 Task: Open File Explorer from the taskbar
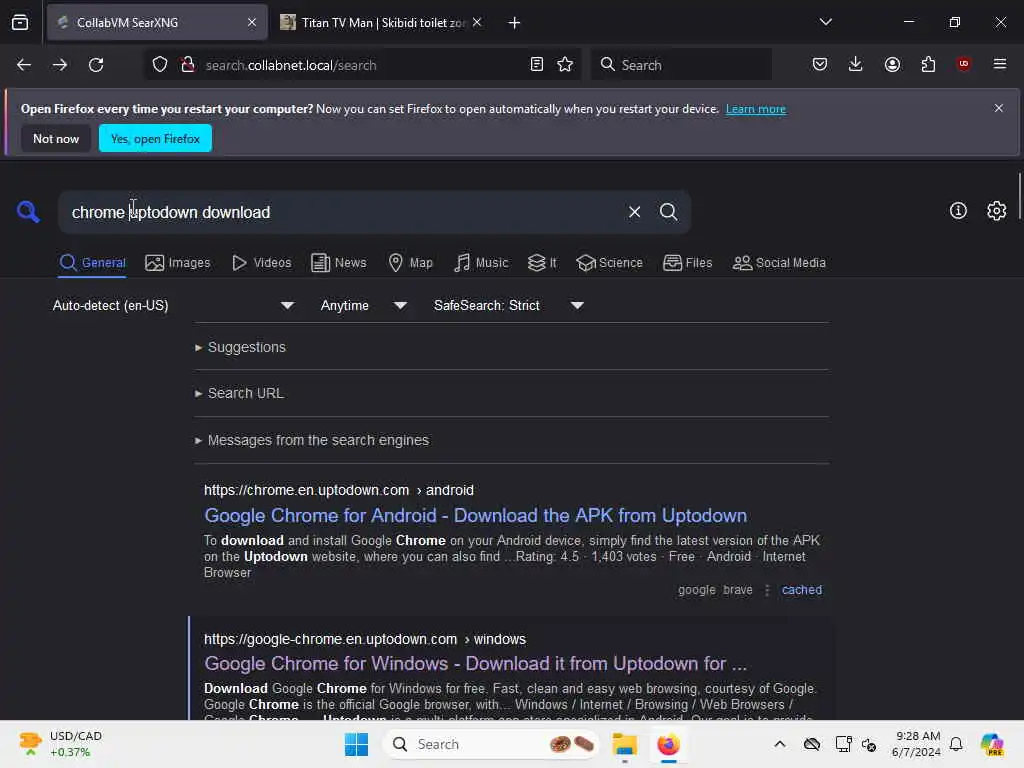tap(624, 744)
